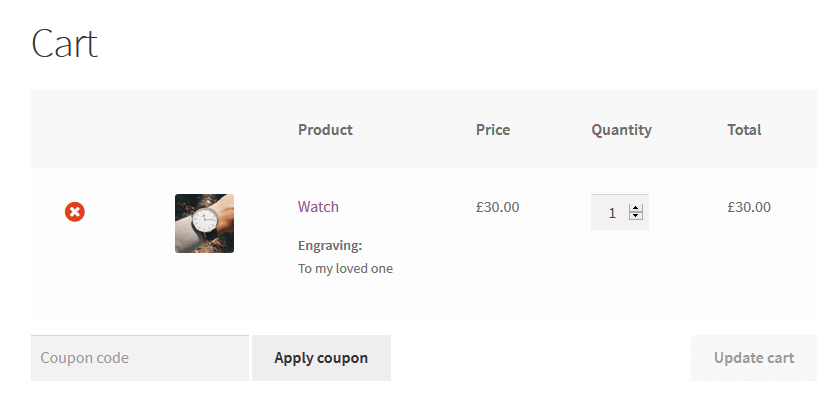The image size is (839, 405).
Task: Remove the Watch item with the red X
Action: coord(75,212)
